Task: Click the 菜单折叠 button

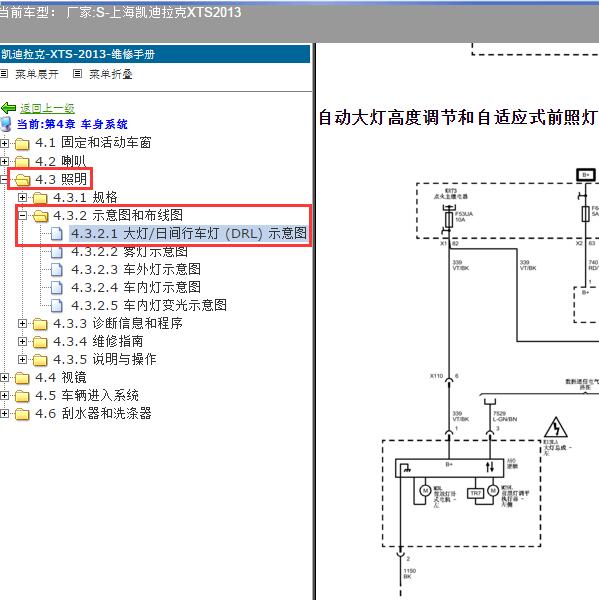Action: click(111, 74)
